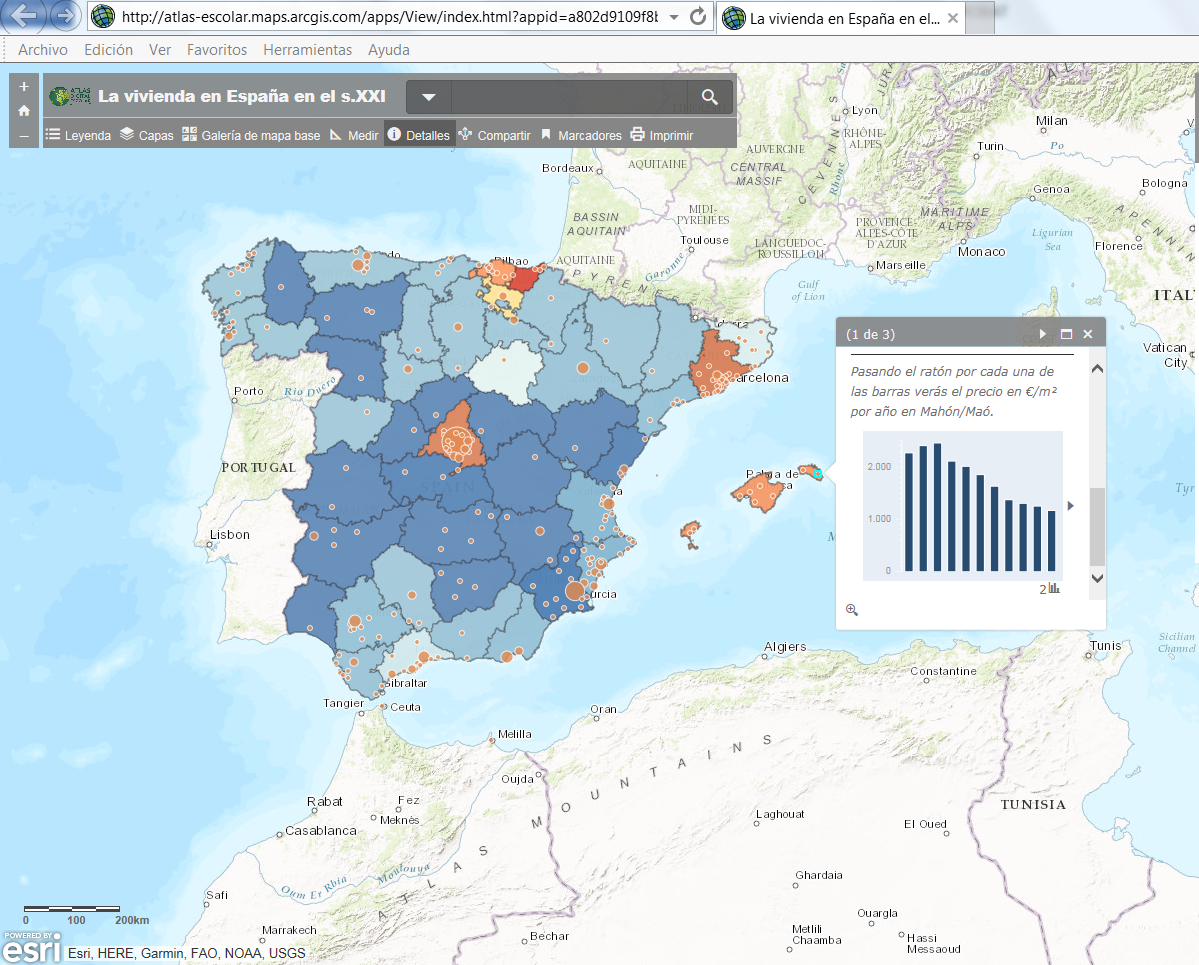The image size is (1199, 965).
Task: Click the Toulouse city label
Action: (704, 240)
